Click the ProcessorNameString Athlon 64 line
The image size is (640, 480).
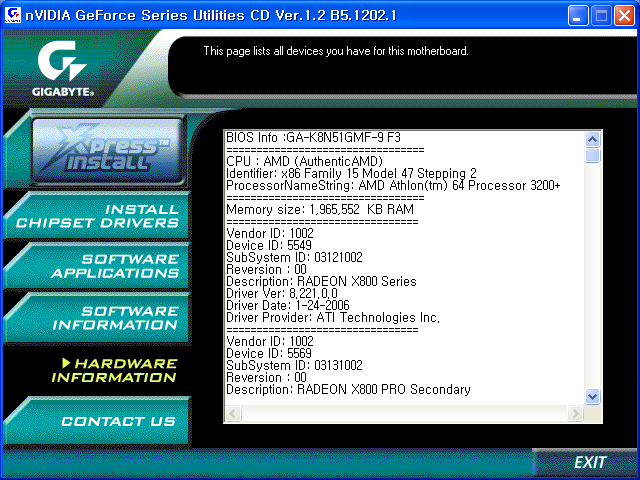393,185
